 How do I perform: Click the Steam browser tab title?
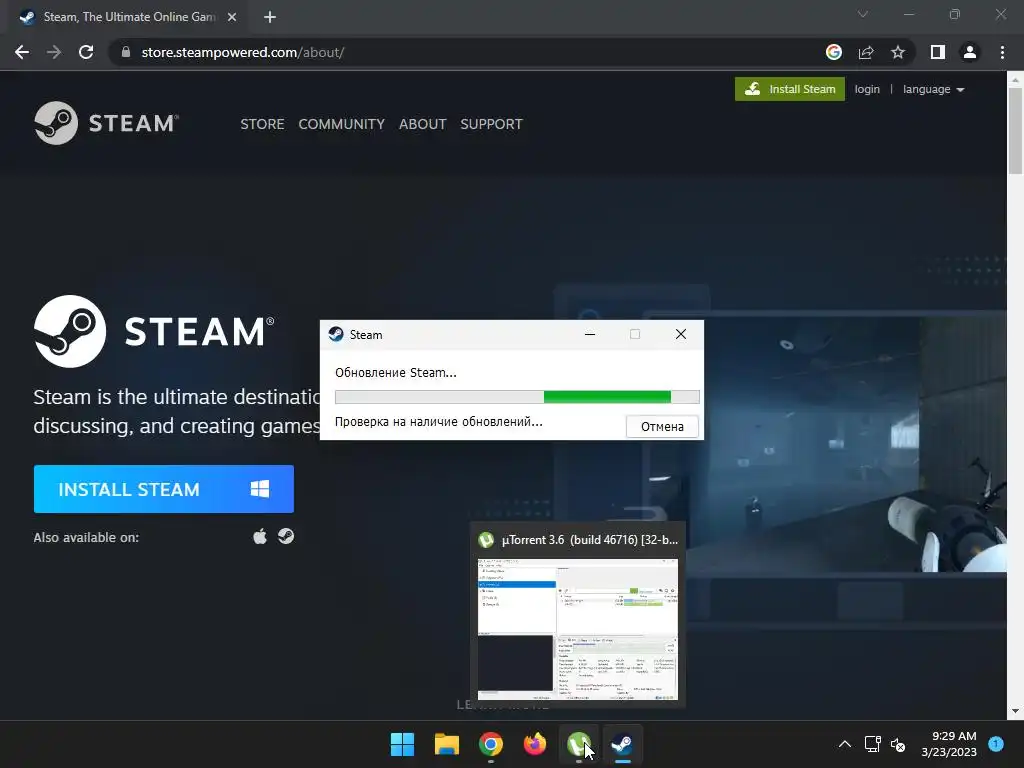coord(129,17)
